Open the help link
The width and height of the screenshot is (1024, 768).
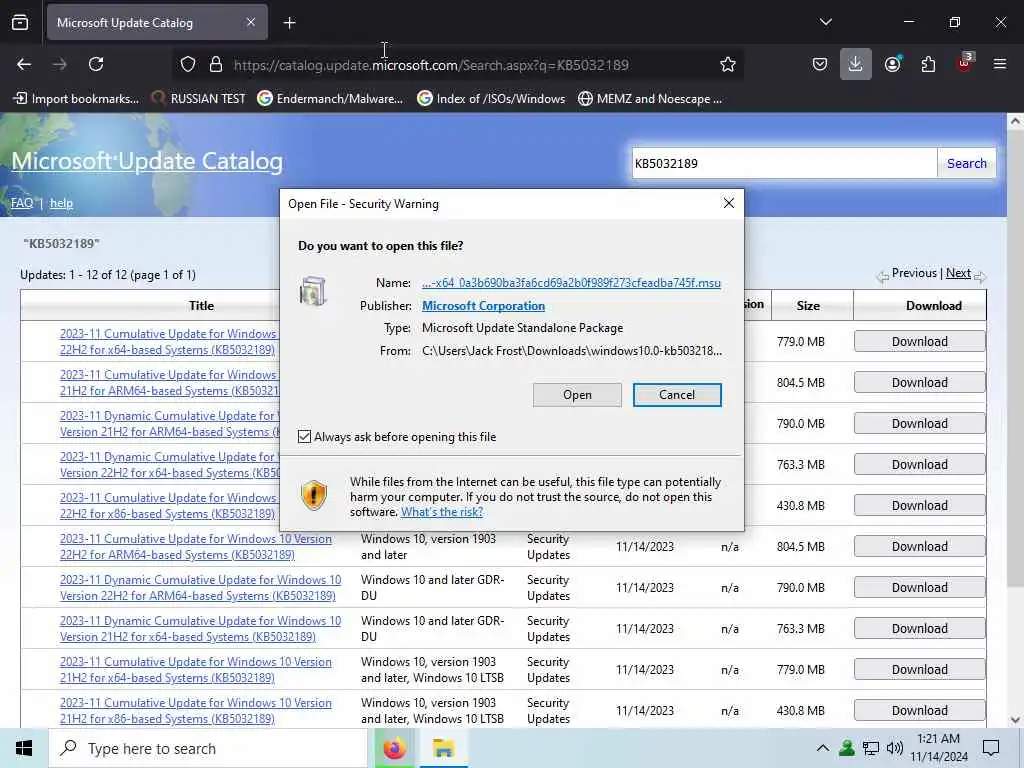pyautogui.click(x=61, y=203)
